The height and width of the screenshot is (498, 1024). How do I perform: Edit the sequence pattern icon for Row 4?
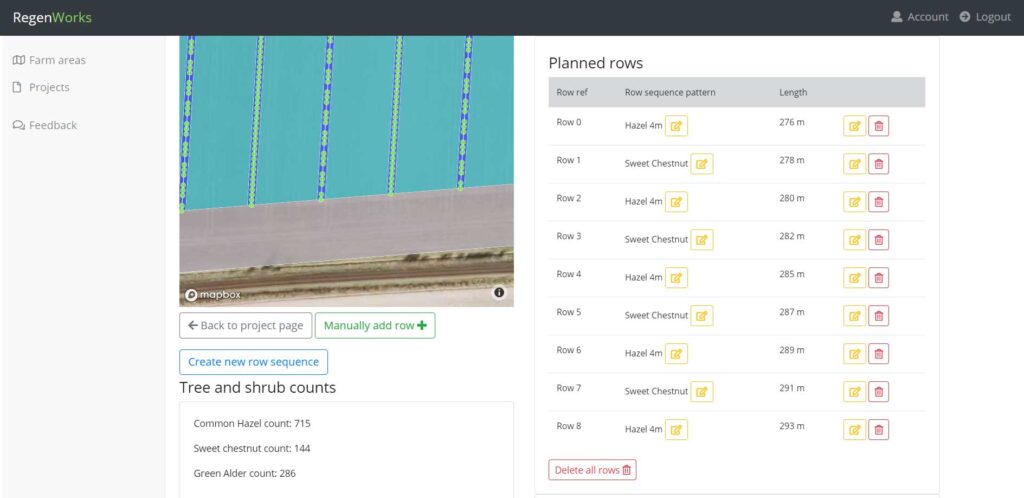click(676, 277)
